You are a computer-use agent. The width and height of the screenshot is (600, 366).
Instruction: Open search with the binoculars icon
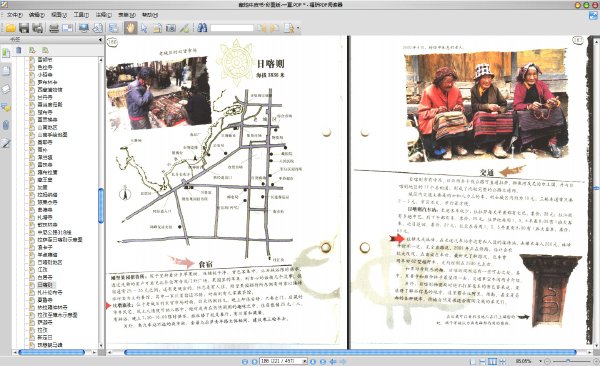click(202, 28)
